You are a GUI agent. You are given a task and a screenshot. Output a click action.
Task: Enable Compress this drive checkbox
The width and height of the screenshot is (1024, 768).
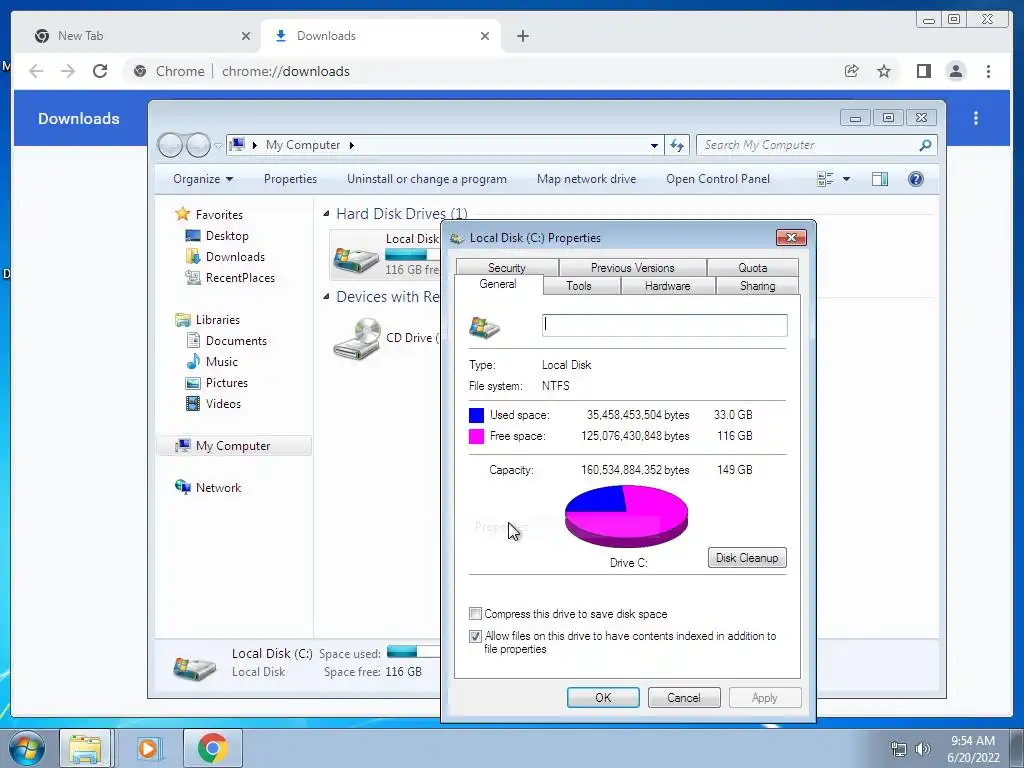pyautogui.click(x=475, y=614)
